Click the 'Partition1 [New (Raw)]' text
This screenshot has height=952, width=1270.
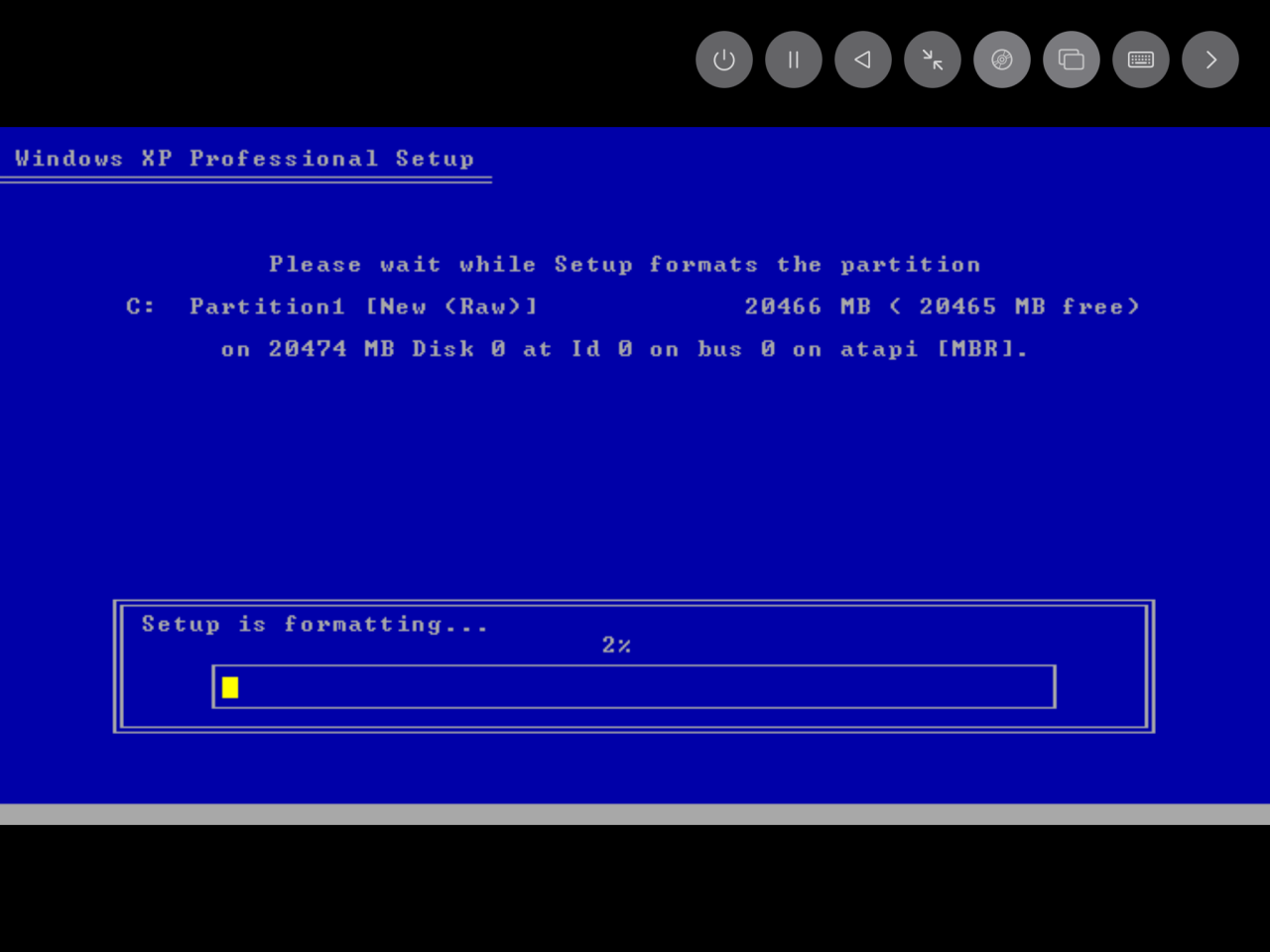point(364,306)
